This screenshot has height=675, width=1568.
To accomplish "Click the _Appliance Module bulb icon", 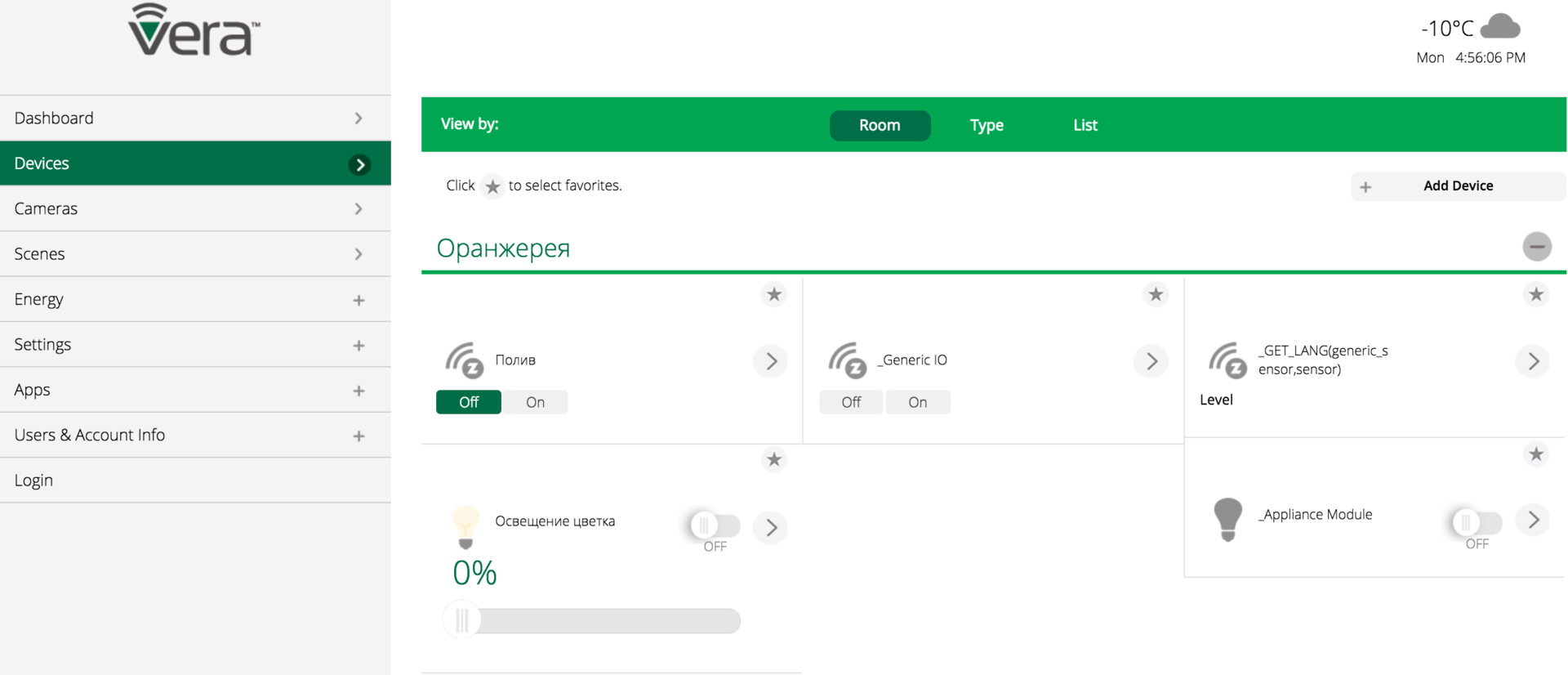I will pos(1227,519).
